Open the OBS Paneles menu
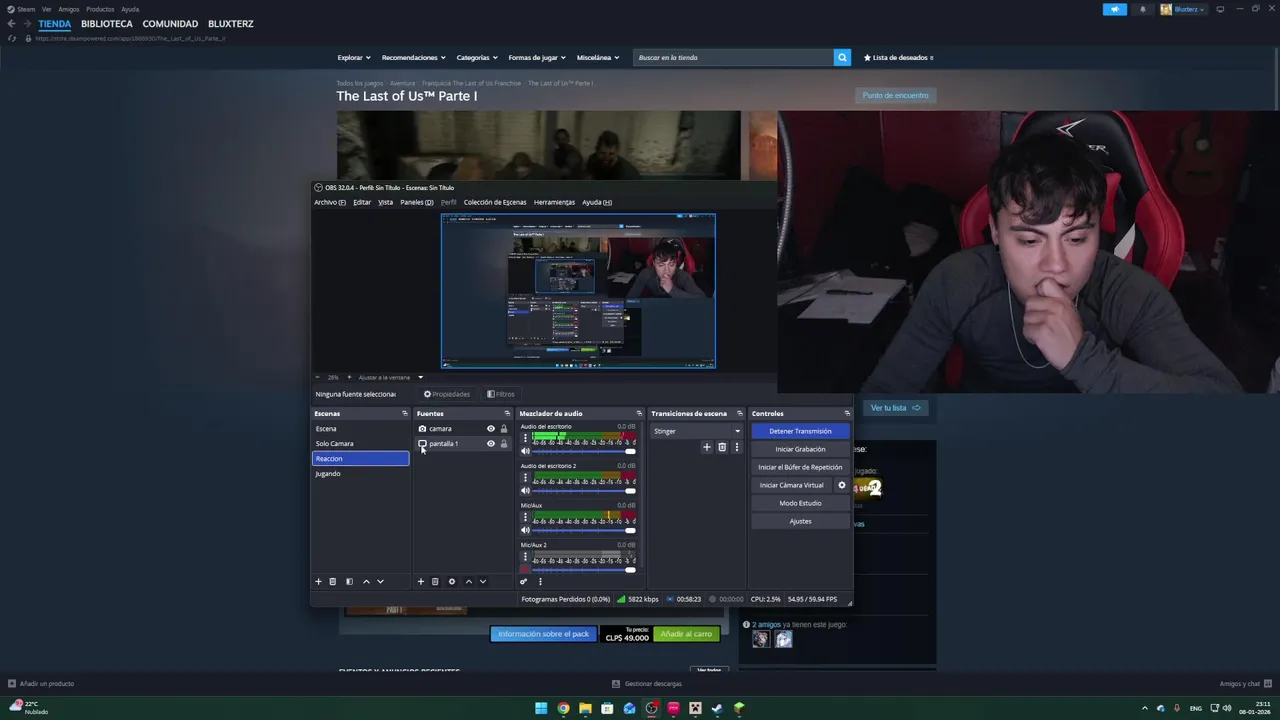Image resolution: width=1280 pixels, height=720 pixels. pyautogui.click(x=417, y=202)
